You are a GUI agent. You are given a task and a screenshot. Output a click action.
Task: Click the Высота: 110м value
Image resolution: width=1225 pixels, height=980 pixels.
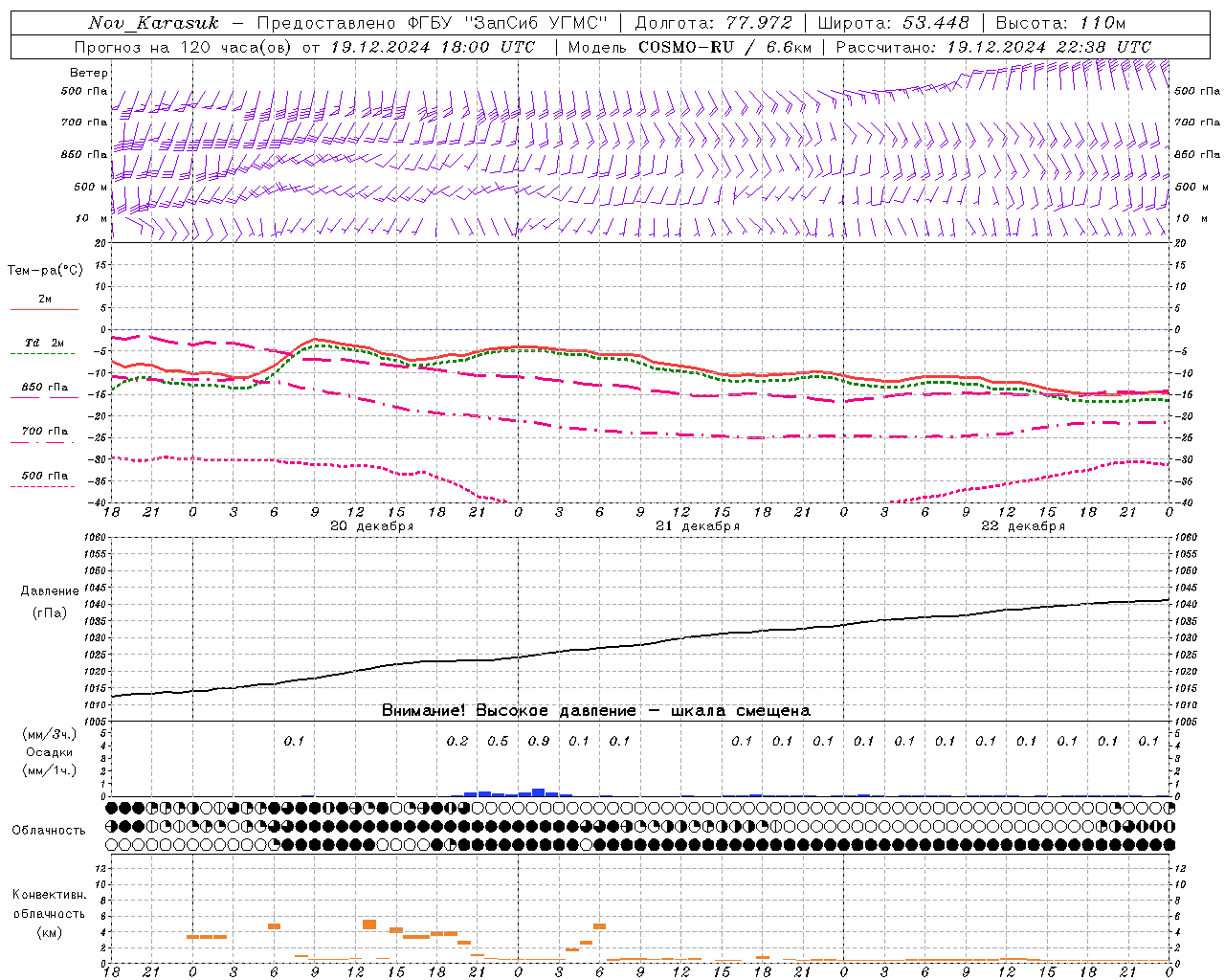[1060, 23]
